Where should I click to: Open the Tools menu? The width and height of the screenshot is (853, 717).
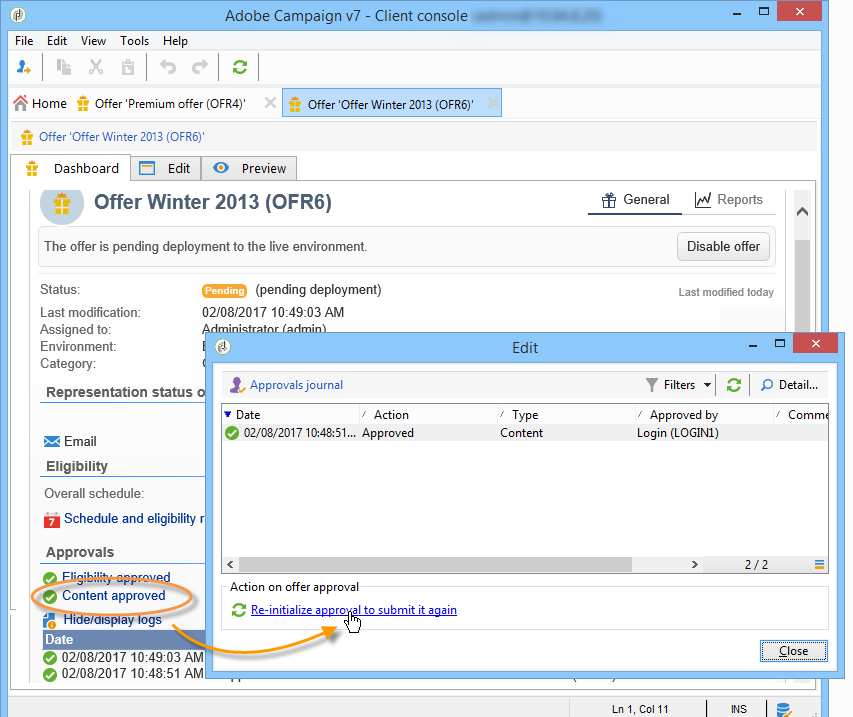(134, 41)
